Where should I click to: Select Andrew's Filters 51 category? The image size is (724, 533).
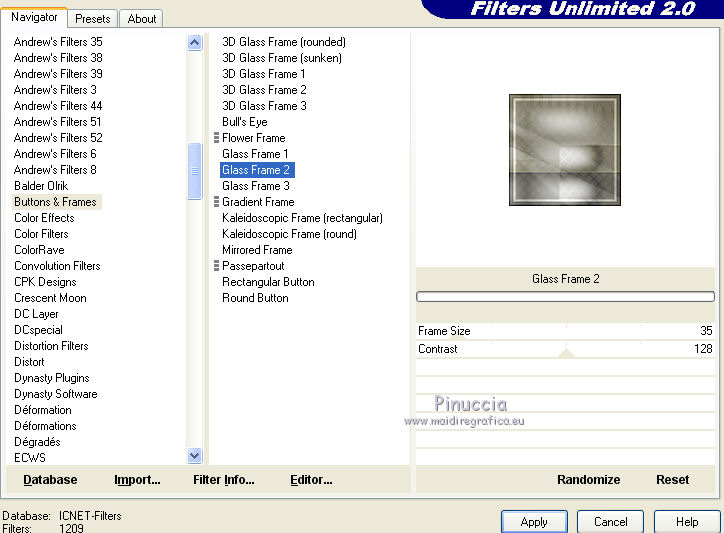coord(58,122)
